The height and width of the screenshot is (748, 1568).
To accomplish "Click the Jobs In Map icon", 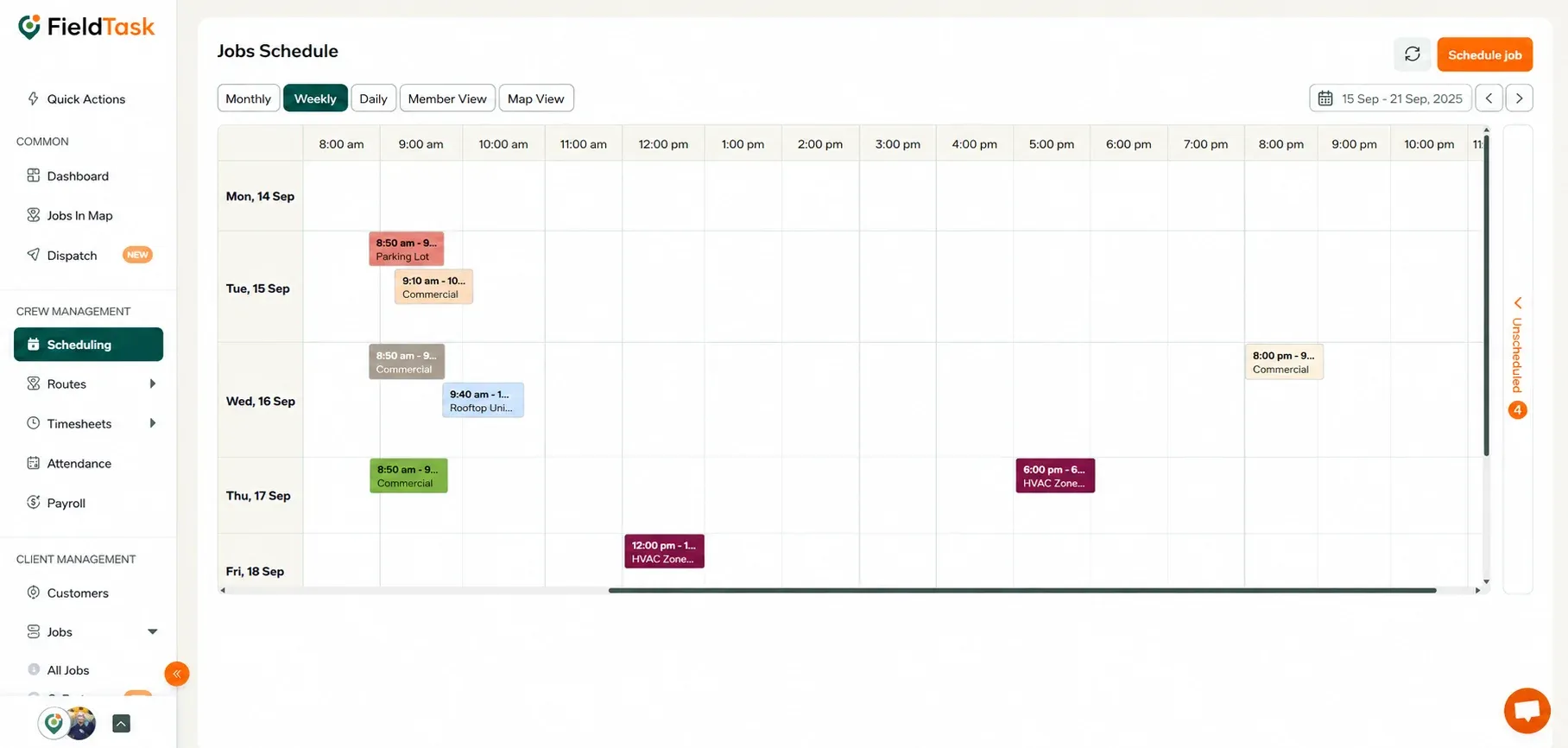I will [33, 215].
